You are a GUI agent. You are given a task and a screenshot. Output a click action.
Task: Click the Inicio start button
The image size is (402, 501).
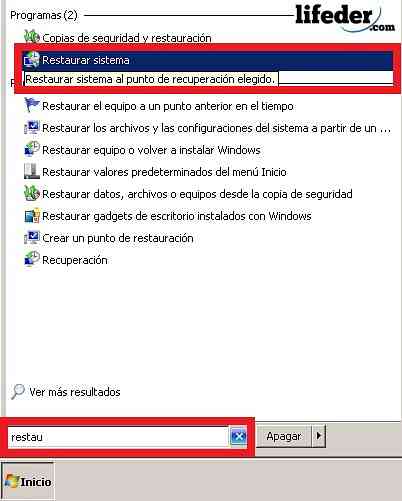(x=28, y=481)
